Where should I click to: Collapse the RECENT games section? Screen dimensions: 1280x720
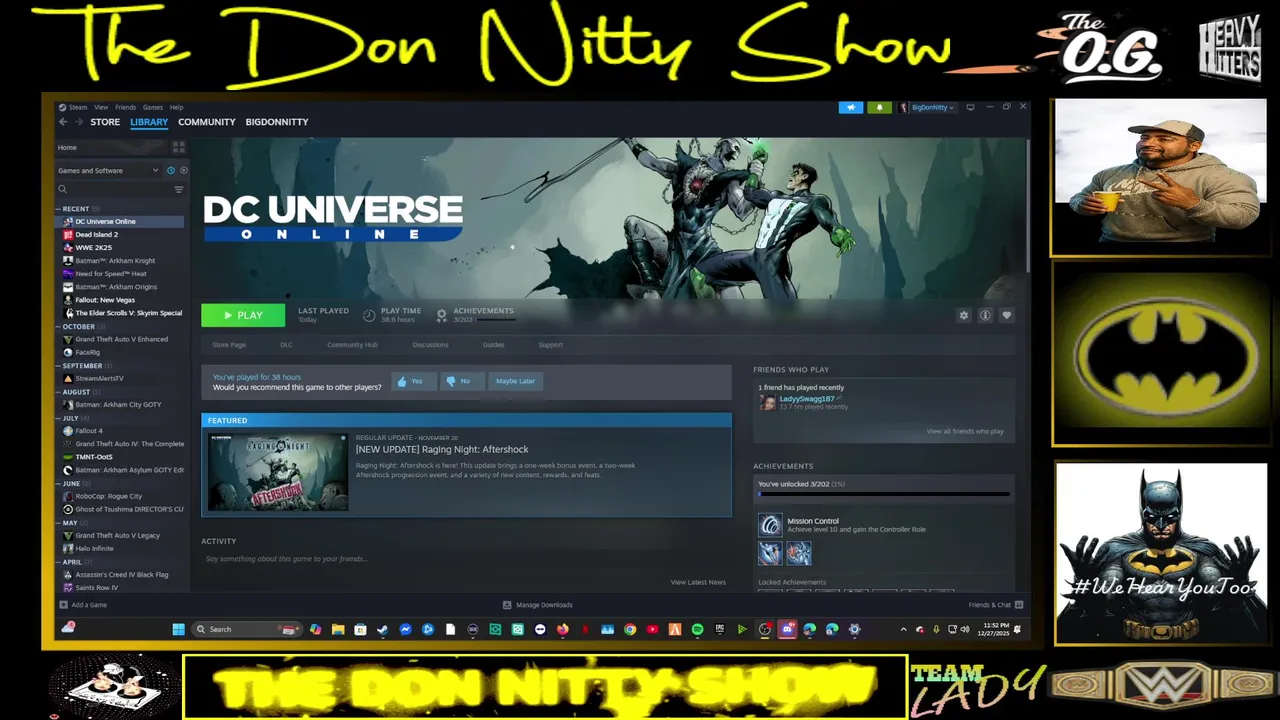tap(58, 209)
